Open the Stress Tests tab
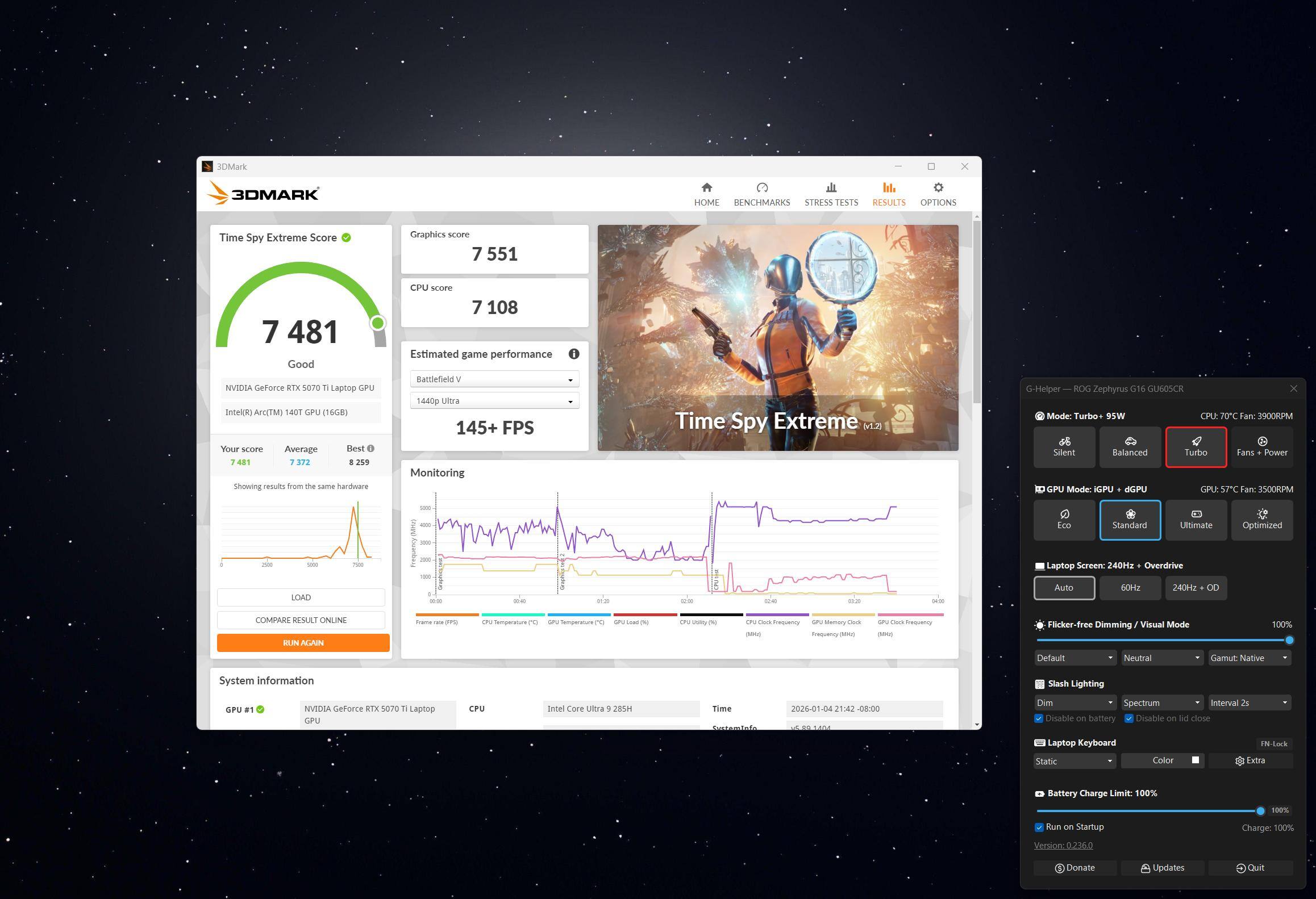The height and width of the screenshot is (899, 1316). 831,194
